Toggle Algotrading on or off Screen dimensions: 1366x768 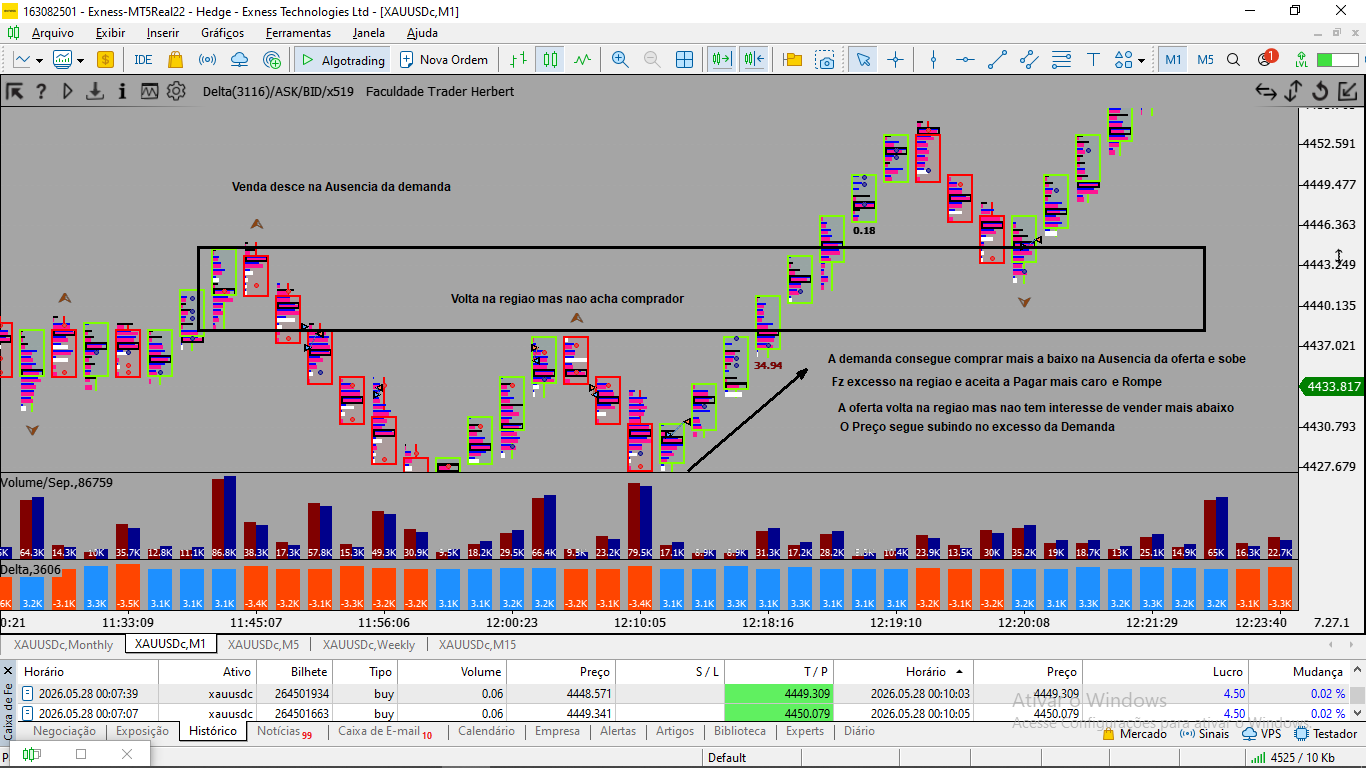click(340, 60)
